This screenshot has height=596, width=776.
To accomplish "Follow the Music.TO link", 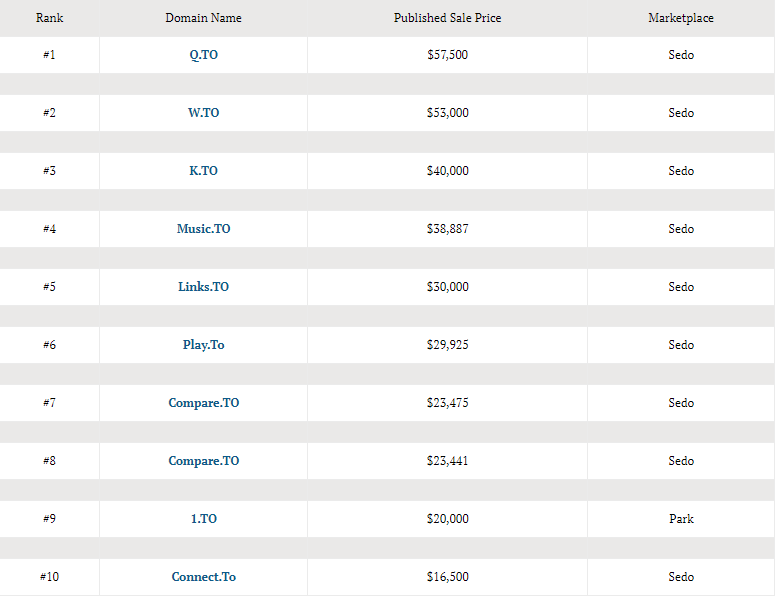I will tap(203, 229).
